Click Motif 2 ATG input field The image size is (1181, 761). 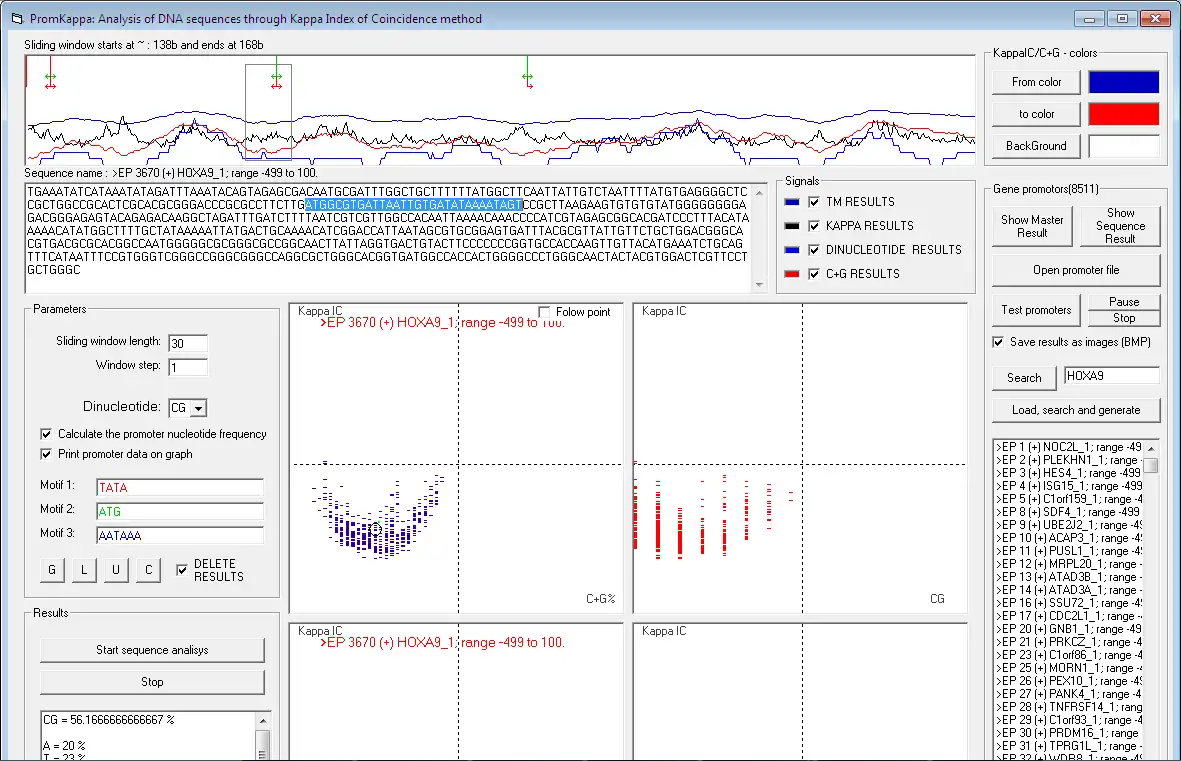pos(180,512)
